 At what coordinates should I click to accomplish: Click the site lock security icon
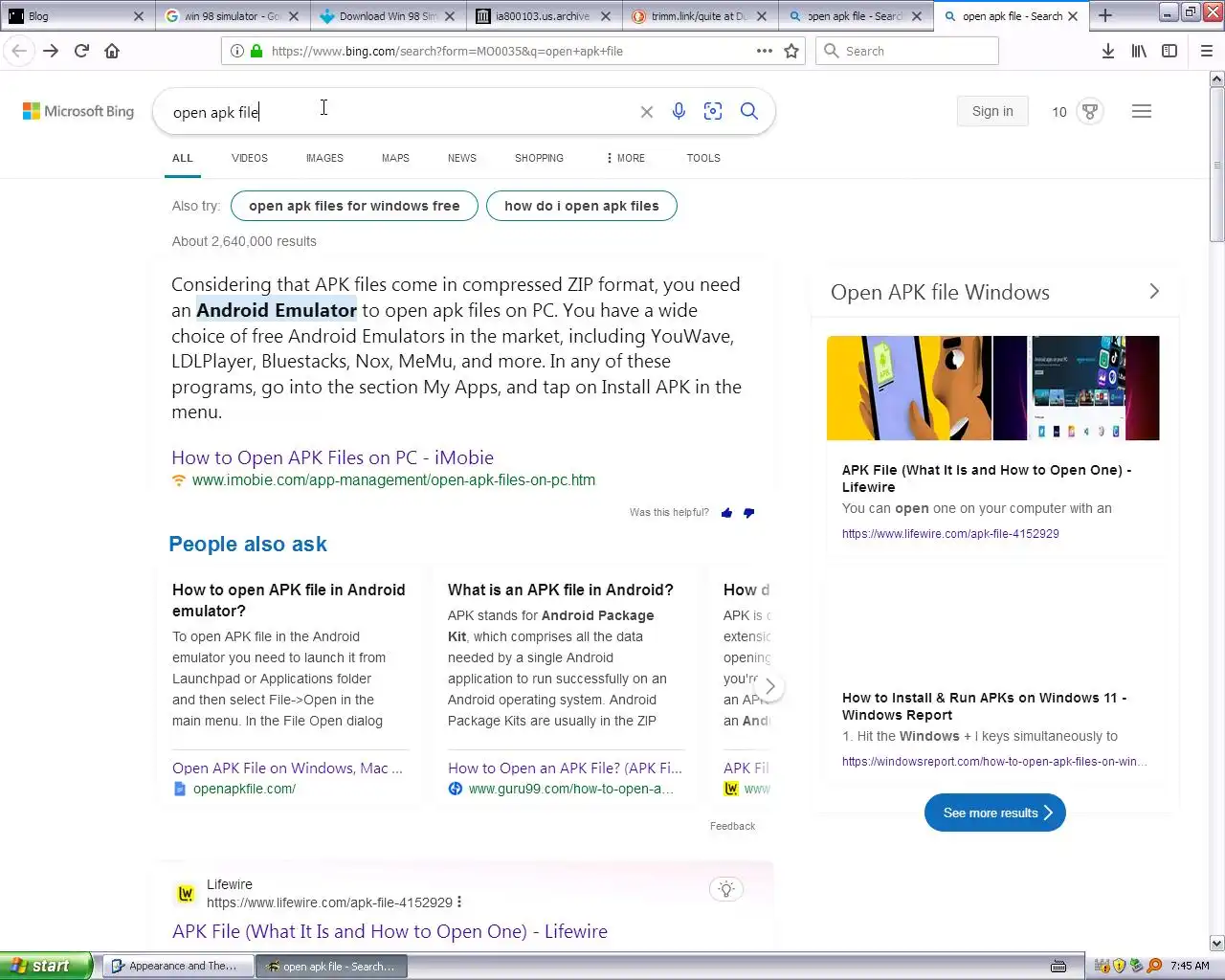point(256,51)
